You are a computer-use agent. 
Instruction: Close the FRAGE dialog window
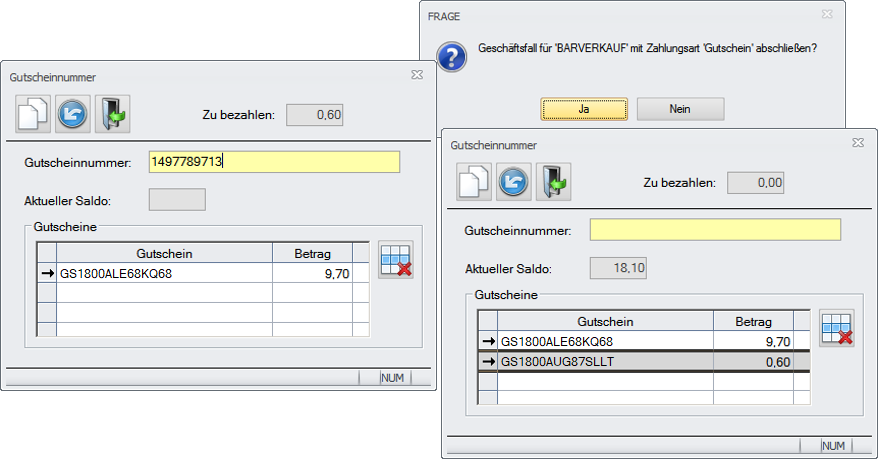coord(826,17)
